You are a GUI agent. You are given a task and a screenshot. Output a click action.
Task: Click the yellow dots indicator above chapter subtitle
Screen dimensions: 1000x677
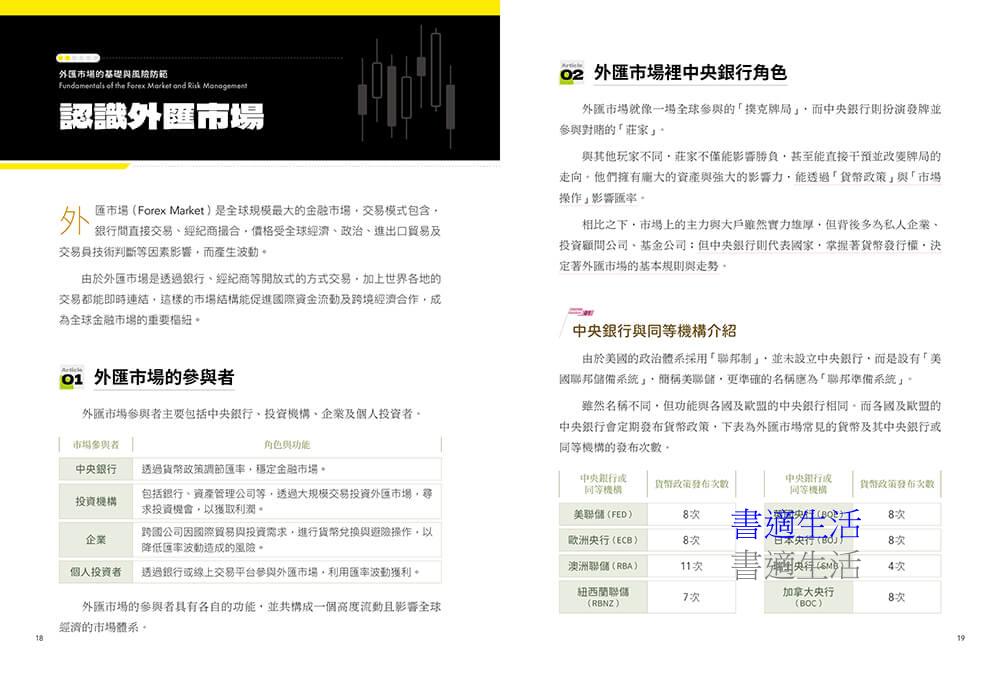click(x=77, y=59)
